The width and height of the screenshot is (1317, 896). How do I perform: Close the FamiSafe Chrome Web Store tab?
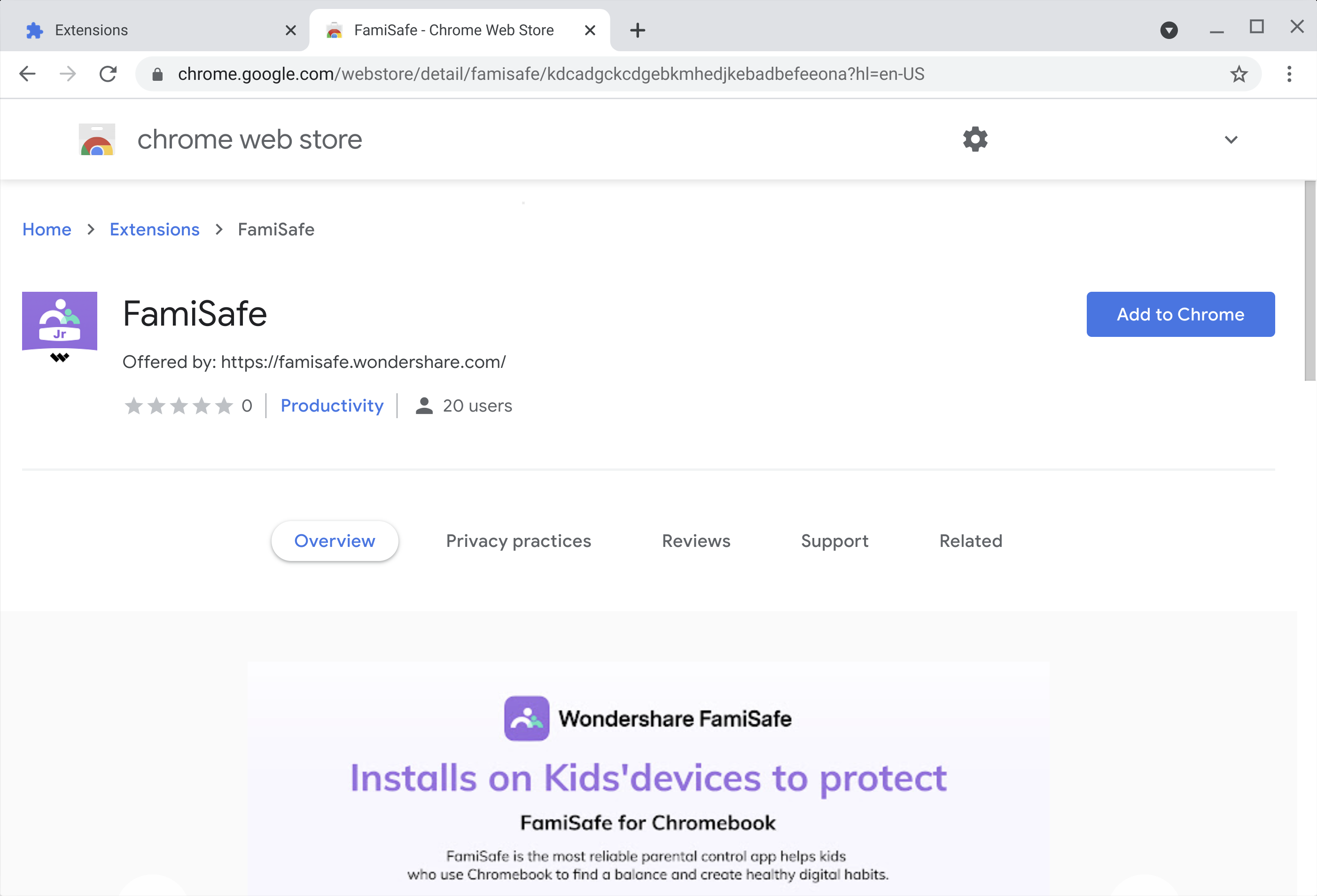[x=590, y=30]
